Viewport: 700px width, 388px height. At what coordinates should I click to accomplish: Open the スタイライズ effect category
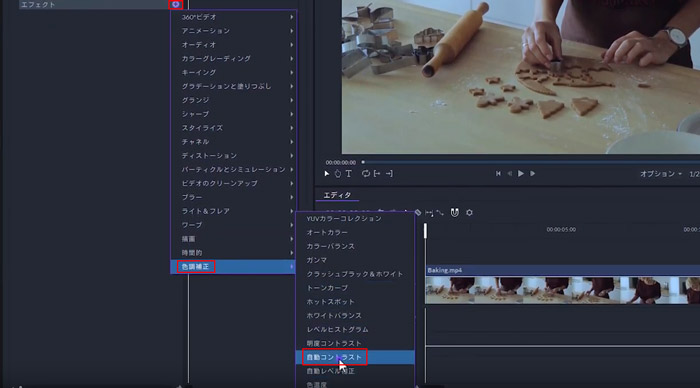pyautogui.click(x=233, y=128)
